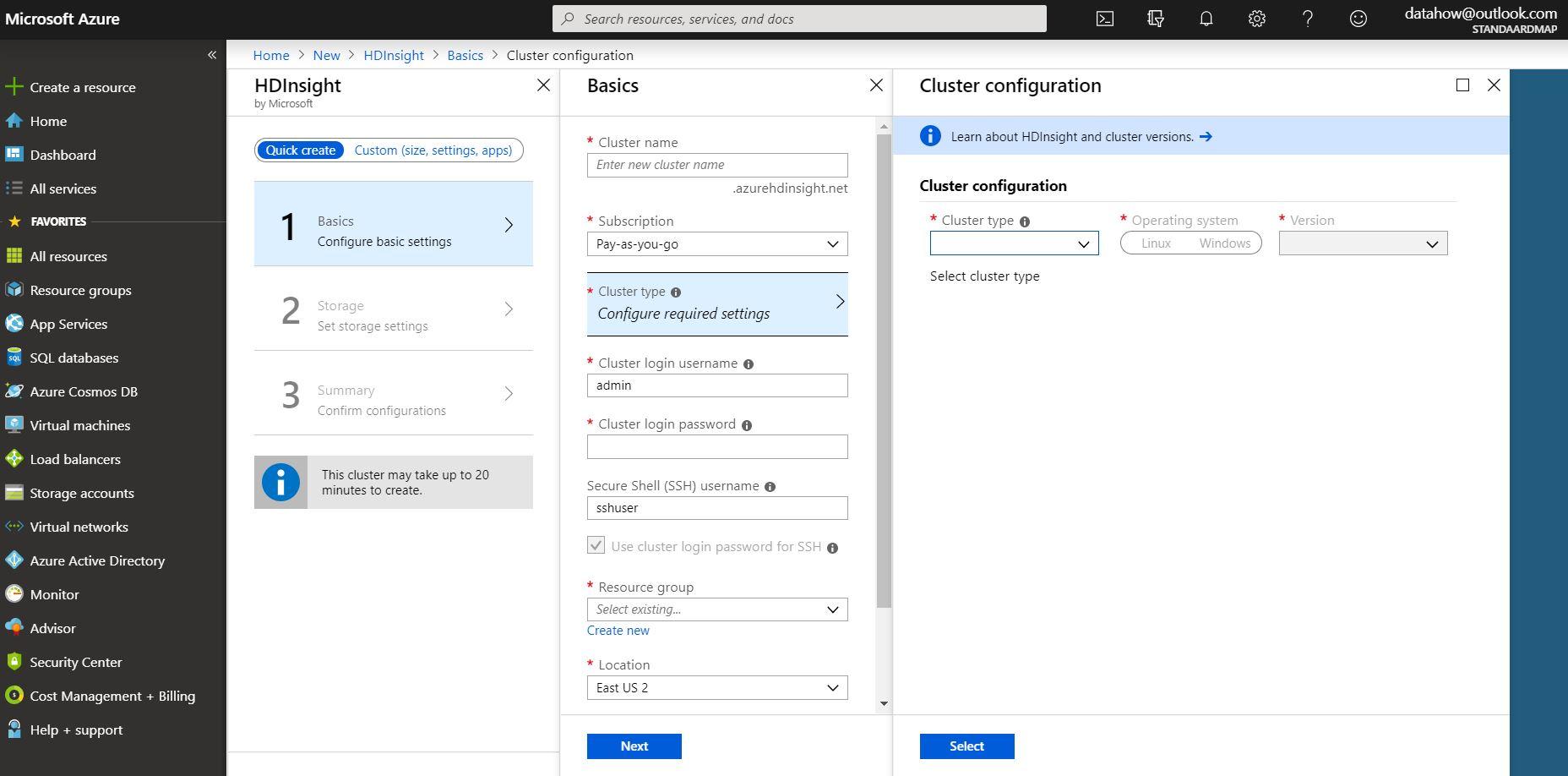This screenshot has height=776, width=1568.
Task: Go to Home in breadcrumb
Action: 271,55
